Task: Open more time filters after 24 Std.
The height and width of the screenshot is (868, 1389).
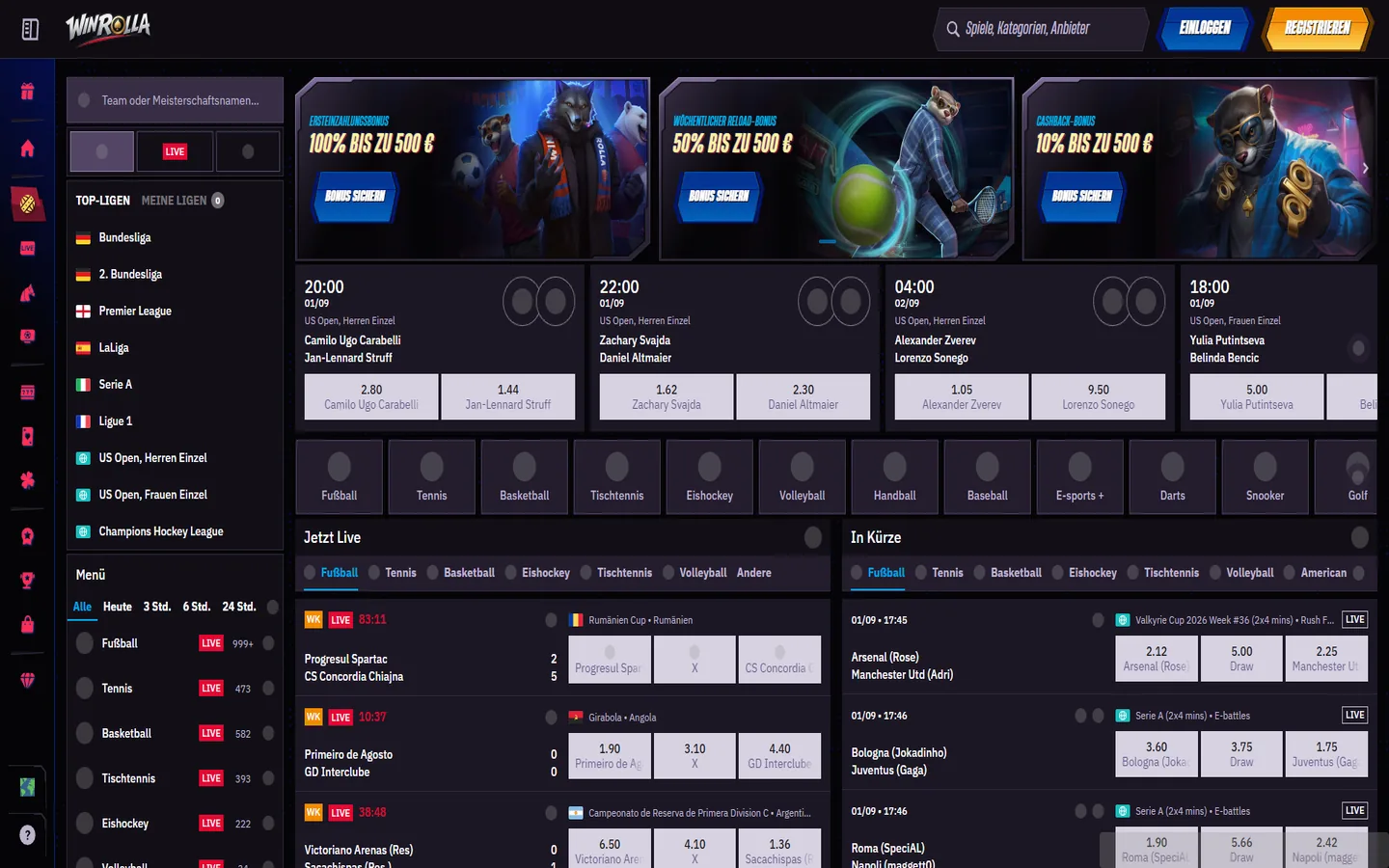Action: (x=273, y=607)
